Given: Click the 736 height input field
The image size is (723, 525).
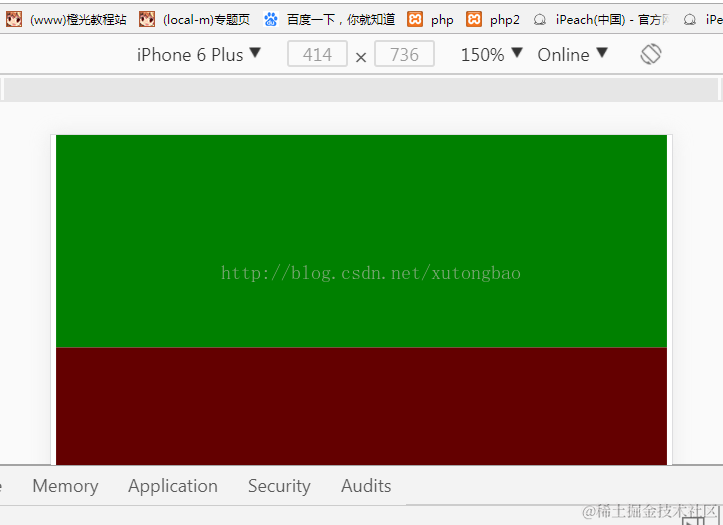Looking at the screenshot, I should [404, 54].
